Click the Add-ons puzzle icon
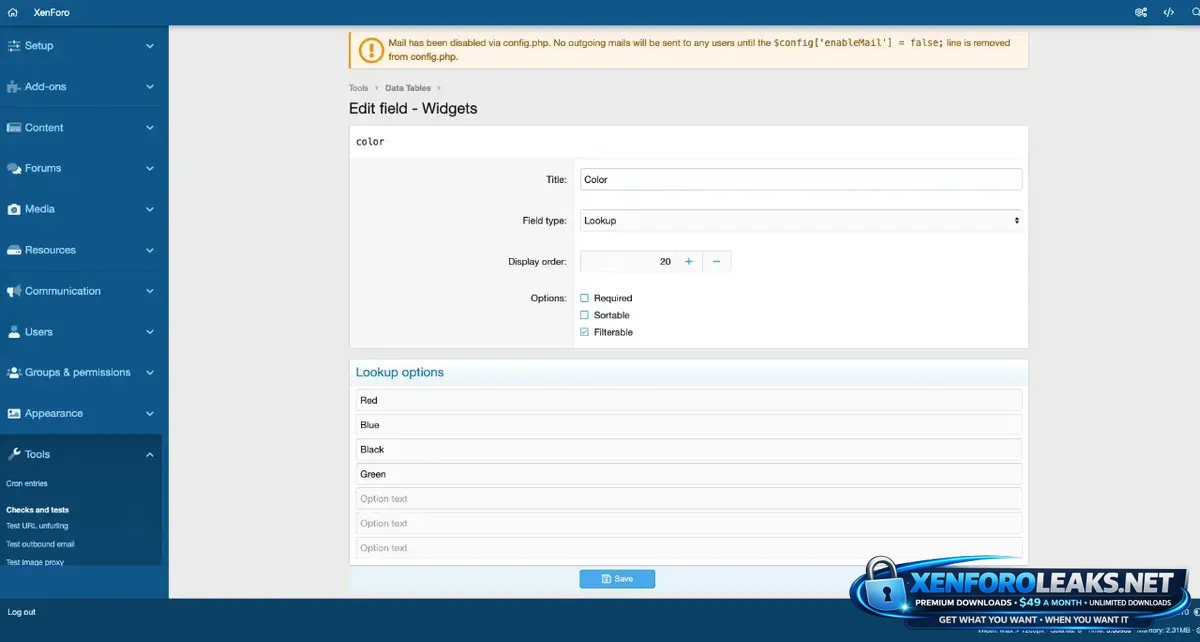Screen dimensions: 1200x642 coord(14,87)
